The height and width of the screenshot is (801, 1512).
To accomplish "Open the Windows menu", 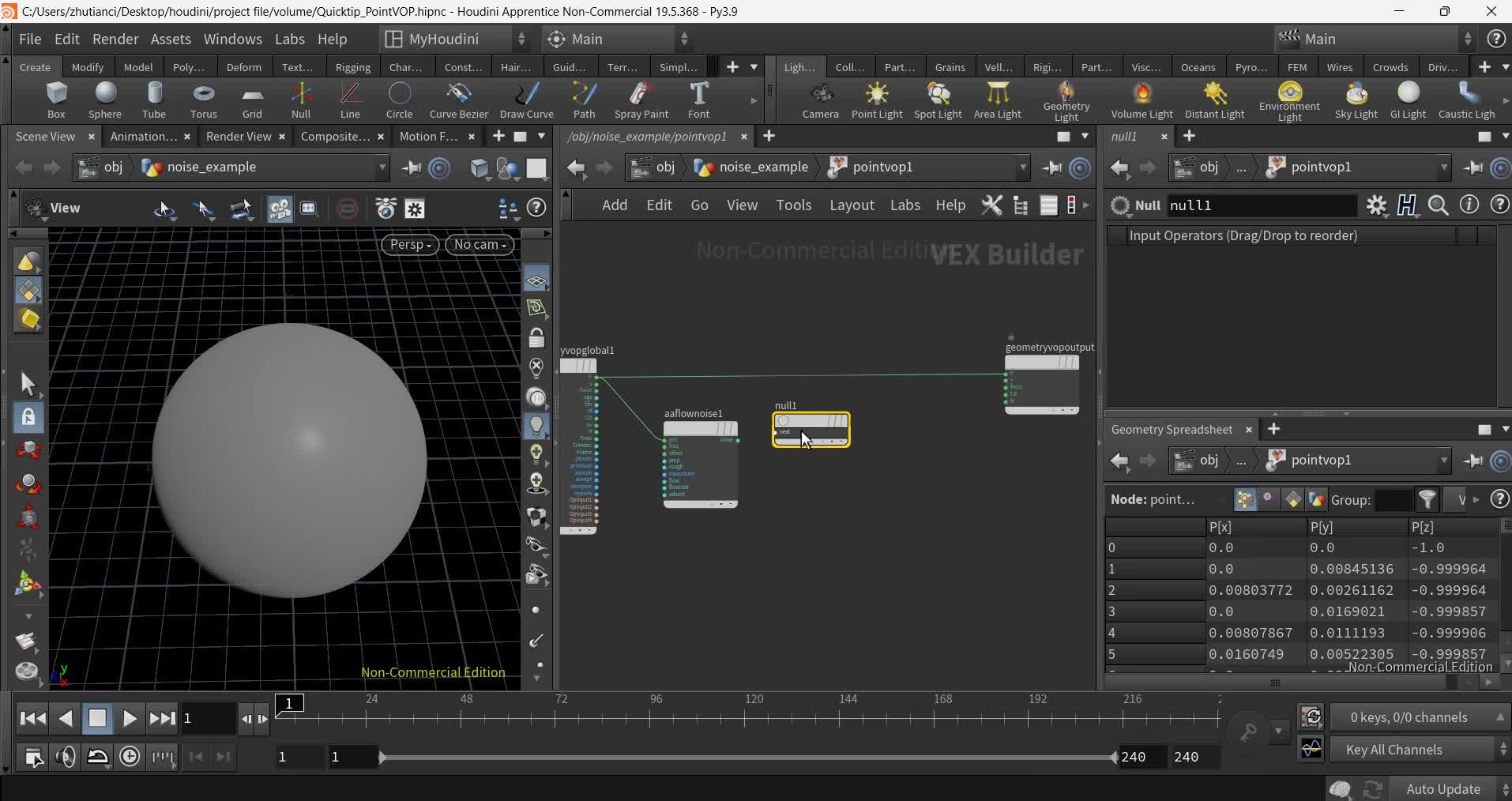I will click(x=232, y=39).
